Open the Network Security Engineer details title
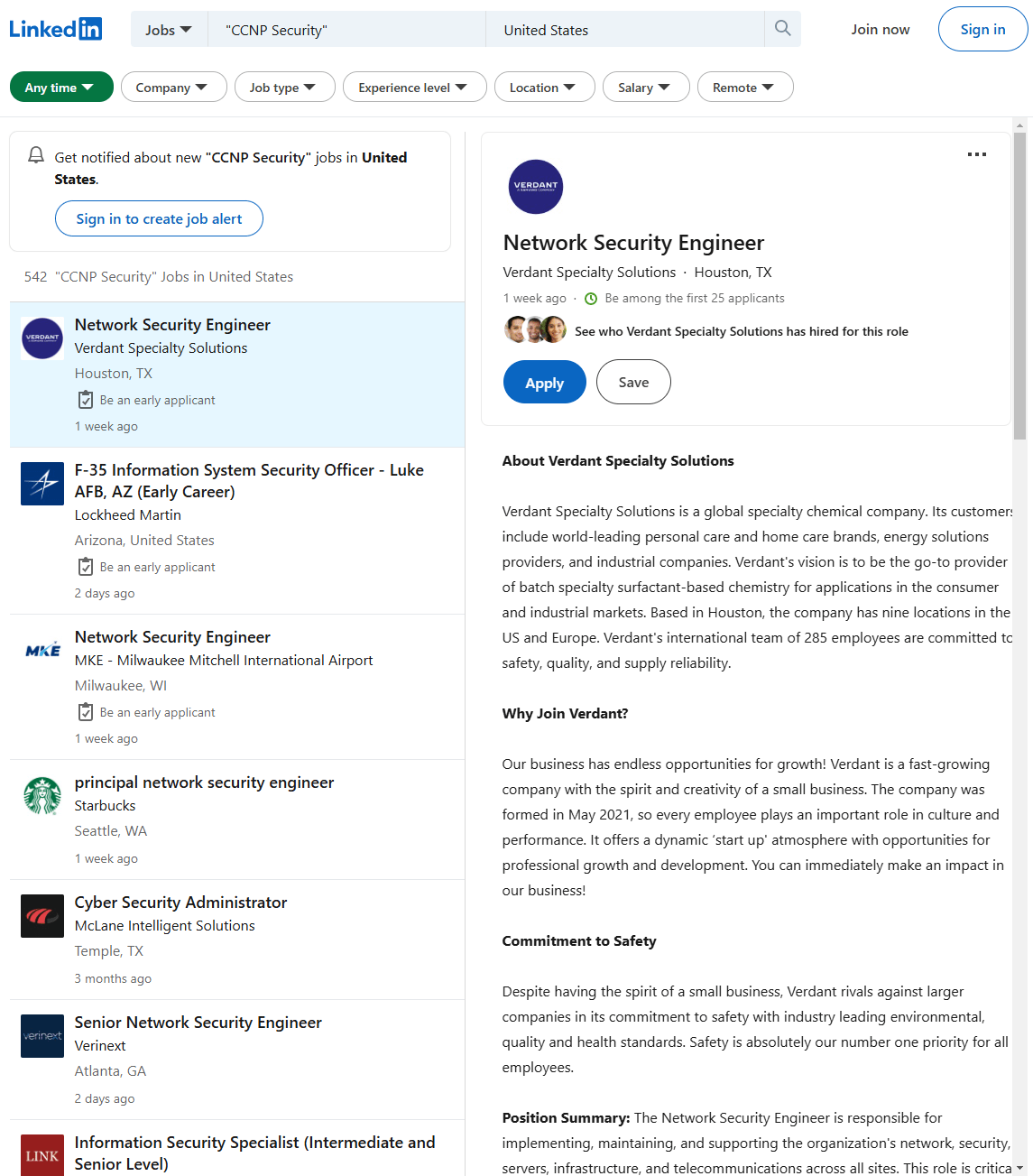Screen dimensions: 1033x1176 pos(633,243)
